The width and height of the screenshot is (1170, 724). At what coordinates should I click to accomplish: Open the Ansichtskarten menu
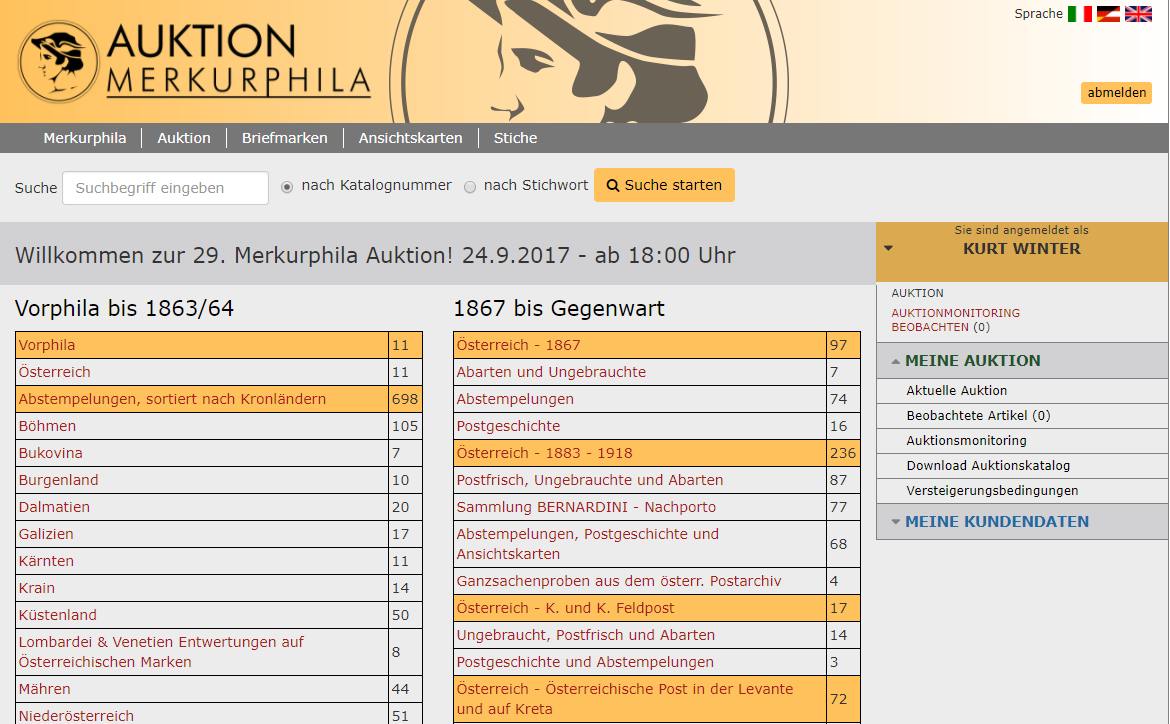pos(410,138)
